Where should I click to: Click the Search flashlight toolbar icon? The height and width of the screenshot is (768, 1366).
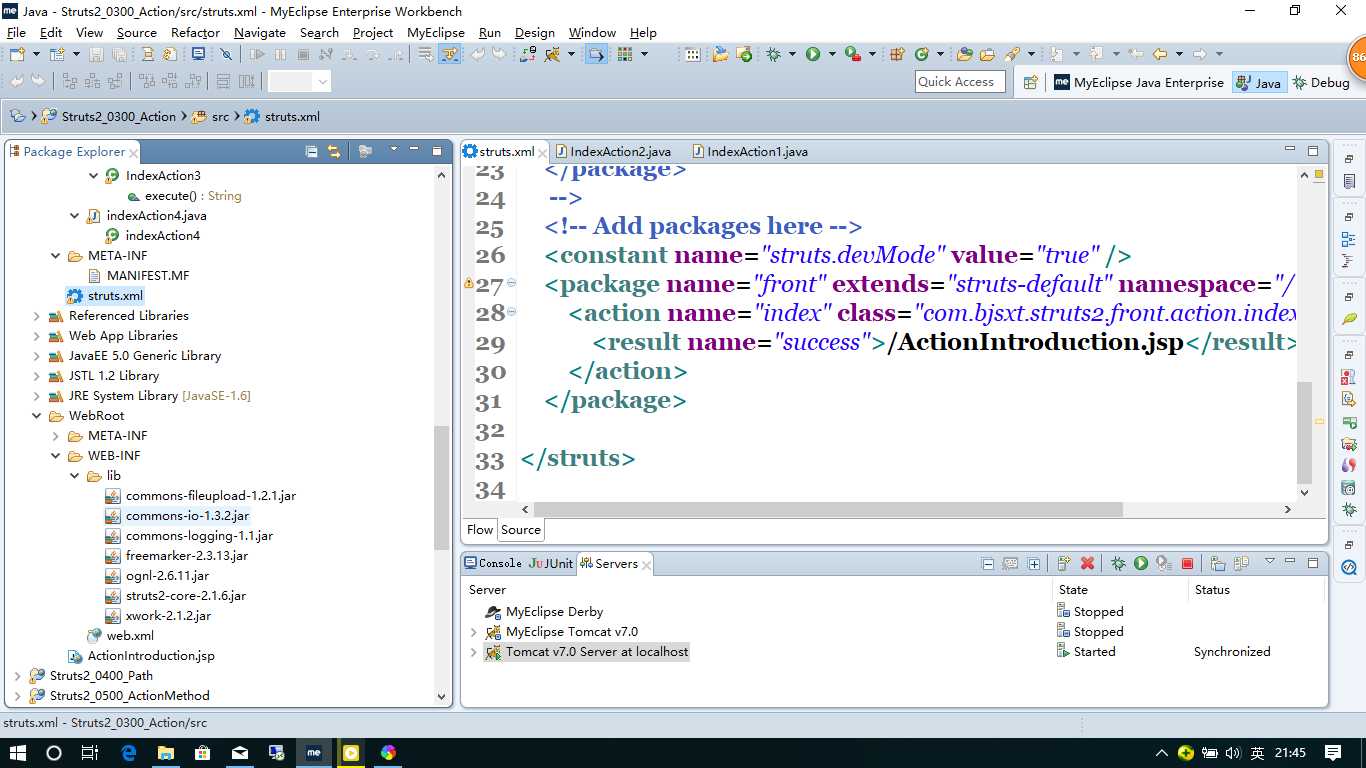click(x=1013, y=54)
